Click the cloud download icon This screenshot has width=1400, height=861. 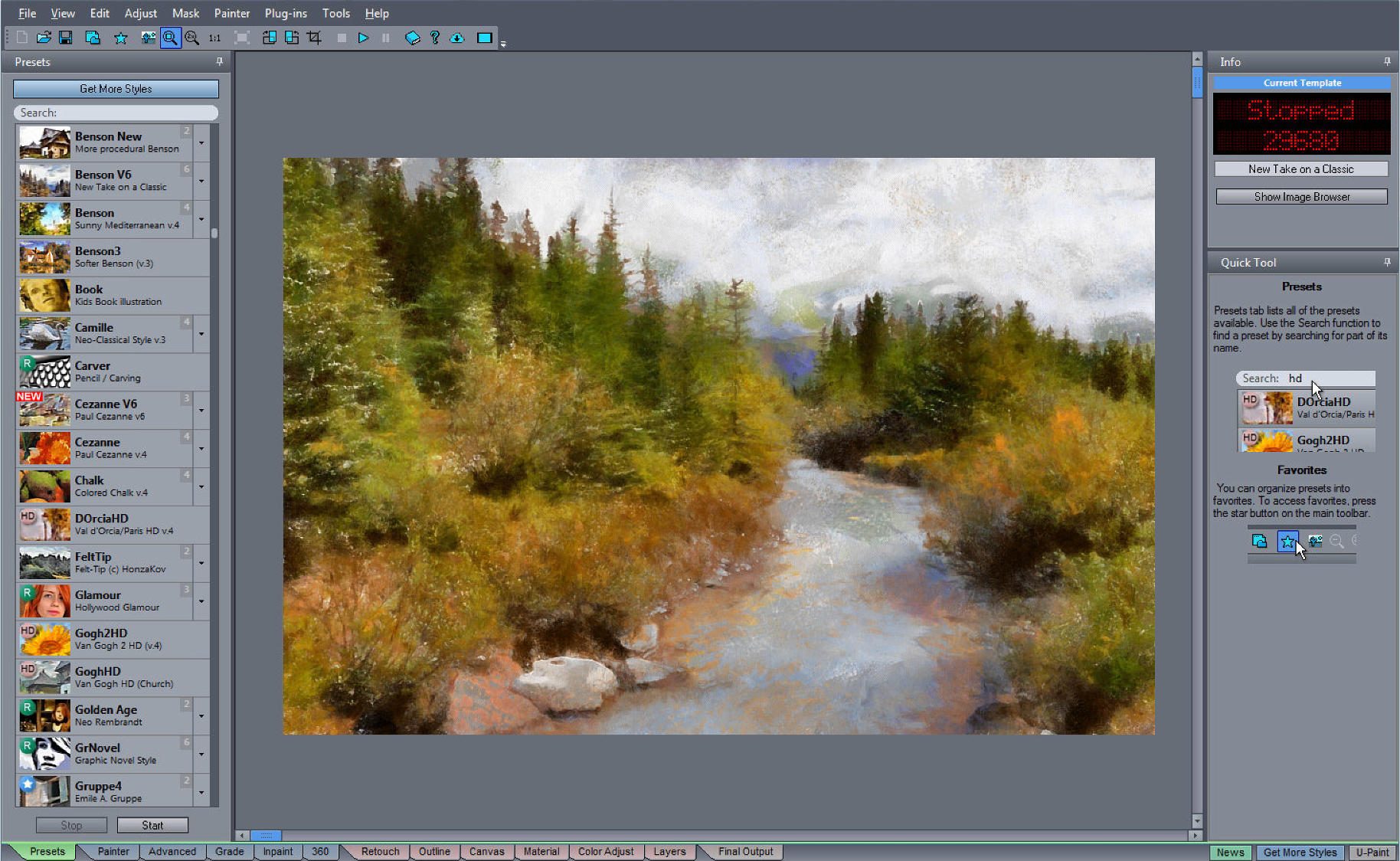coord(457,38)
